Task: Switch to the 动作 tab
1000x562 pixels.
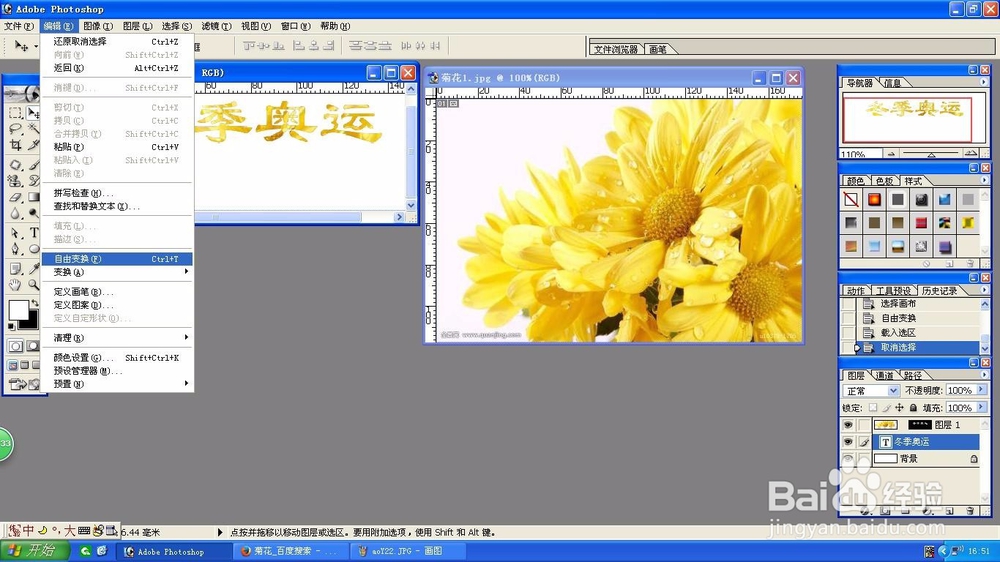Action: (x=855, y=291)
